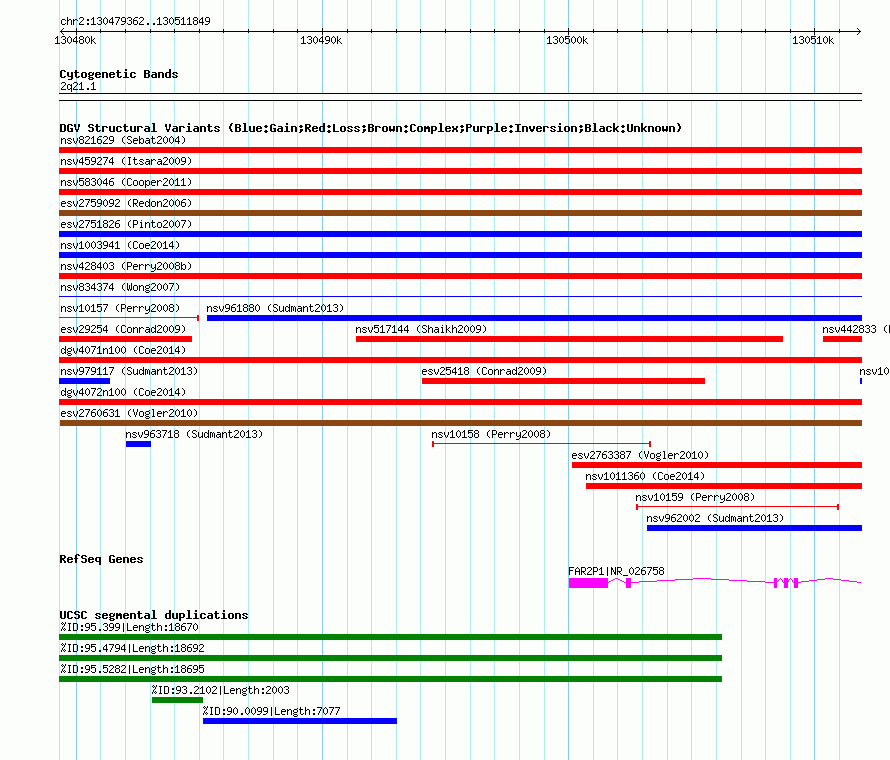The height and width of the screenshot is (760, 890).
Task: Click the nsv834374 (Wong2007) label
Action: point(119,287)
